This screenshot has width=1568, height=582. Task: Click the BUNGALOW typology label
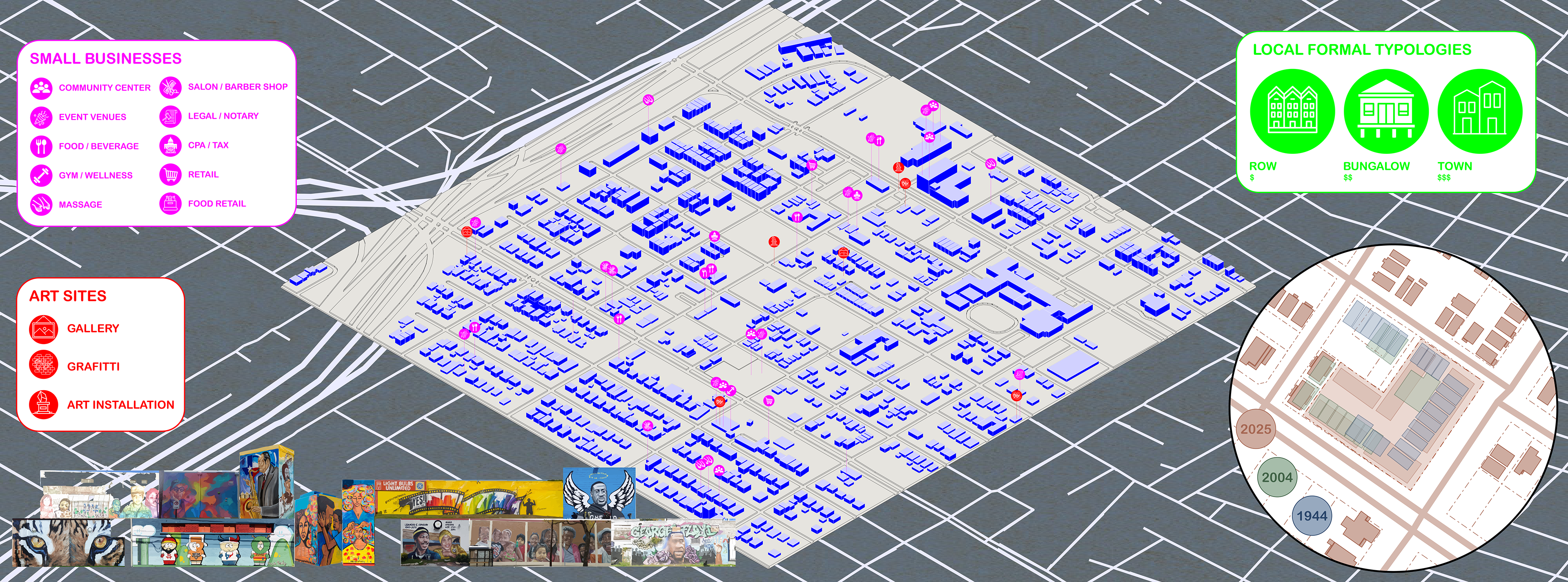(x=1376, y=166)
